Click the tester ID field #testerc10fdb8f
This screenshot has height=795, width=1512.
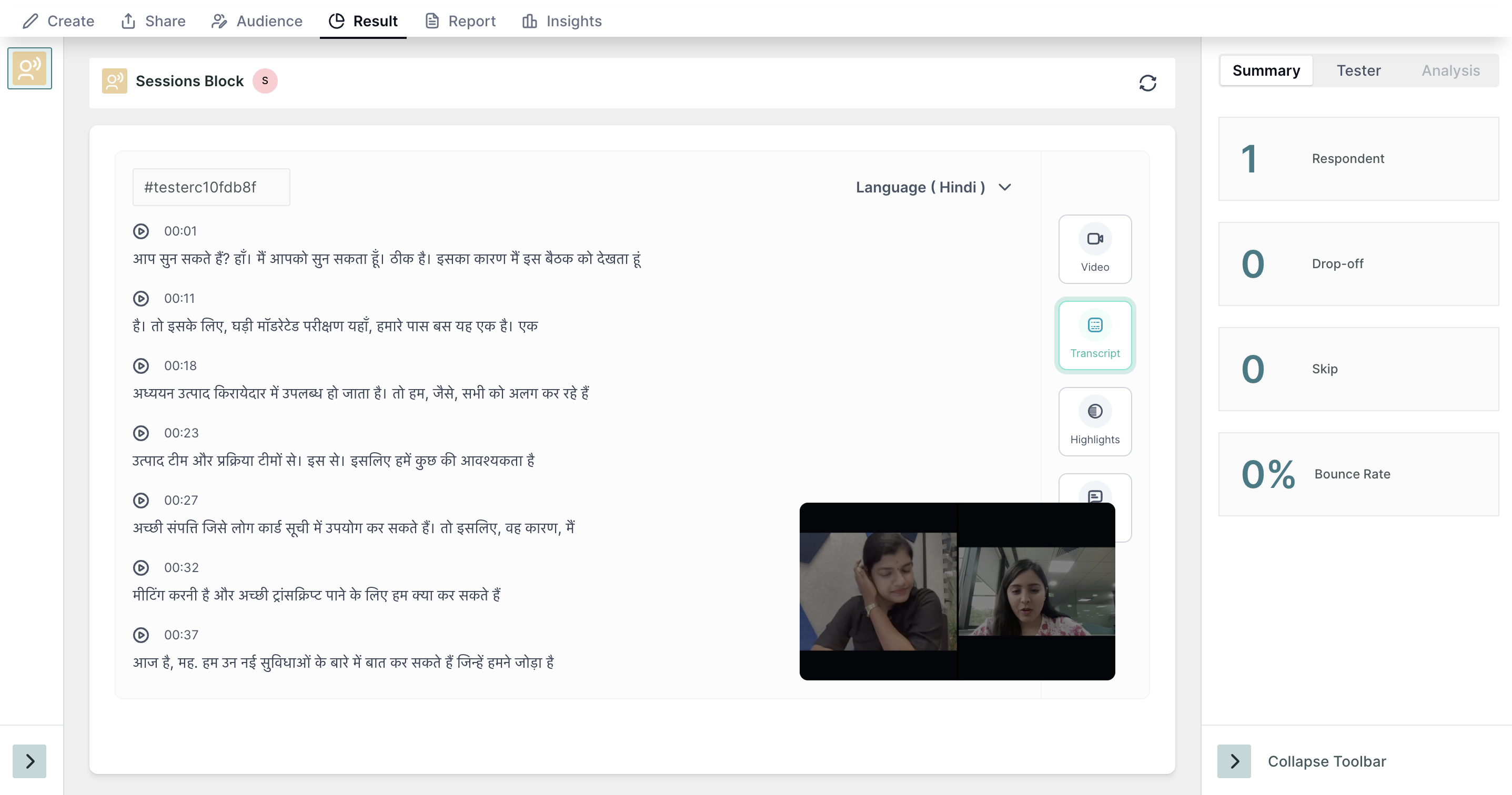coord(211,187)
